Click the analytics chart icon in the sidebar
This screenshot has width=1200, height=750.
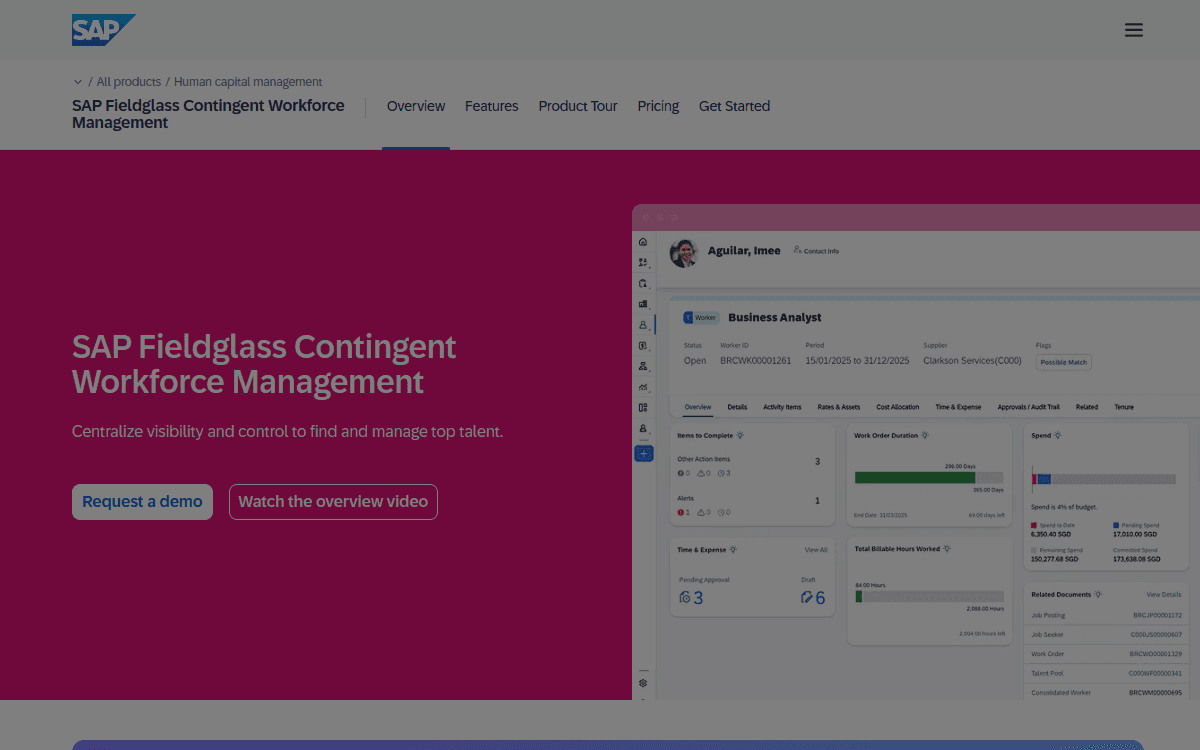coord(643,387)
